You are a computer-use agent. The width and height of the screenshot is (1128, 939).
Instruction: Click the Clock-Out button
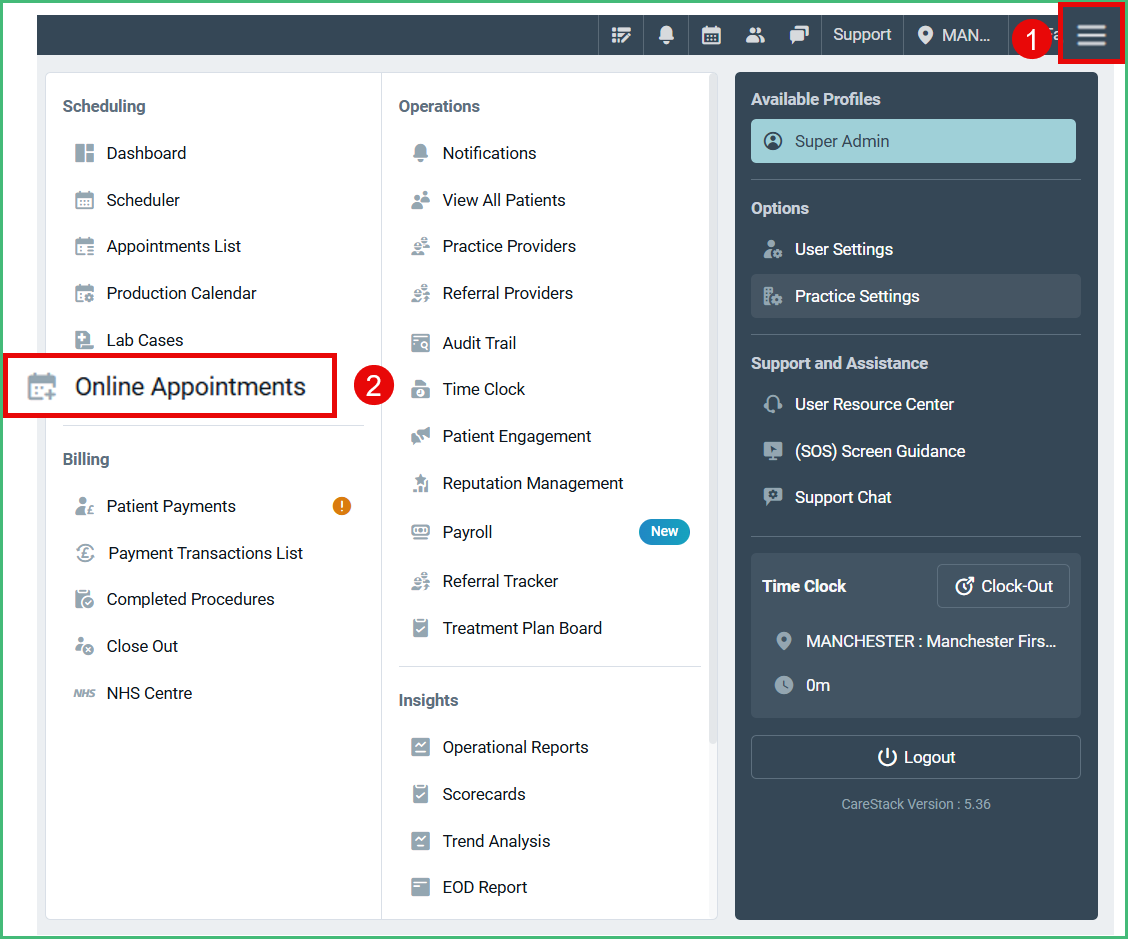[x=1003, y=586]
